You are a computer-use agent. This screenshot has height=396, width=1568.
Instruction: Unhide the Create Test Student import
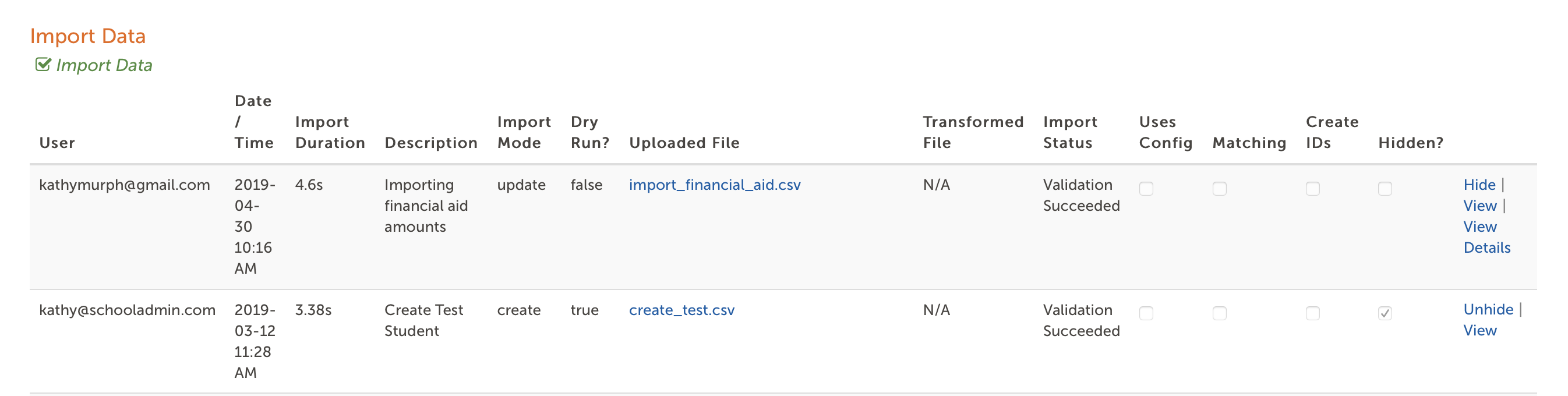point(1488,310)
